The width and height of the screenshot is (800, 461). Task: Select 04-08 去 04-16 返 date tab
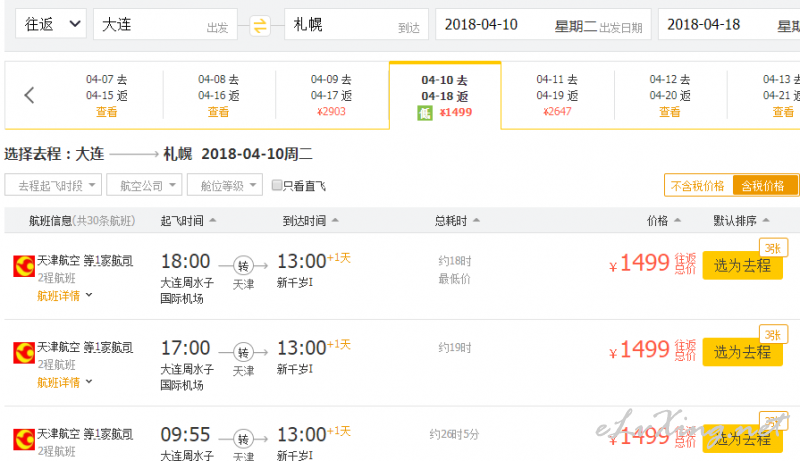tap(218, 95)
